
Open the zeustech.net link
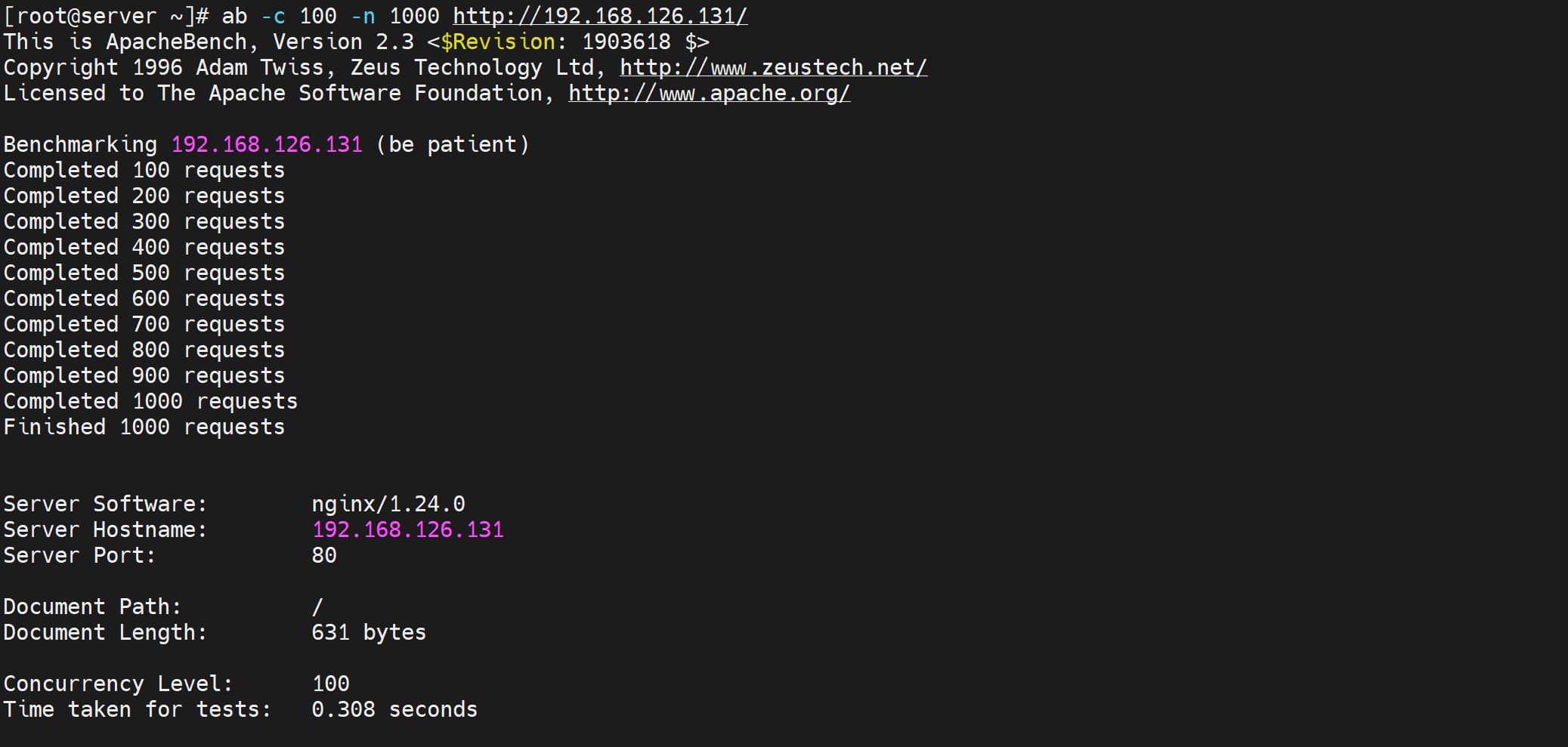tap(773, 67)
